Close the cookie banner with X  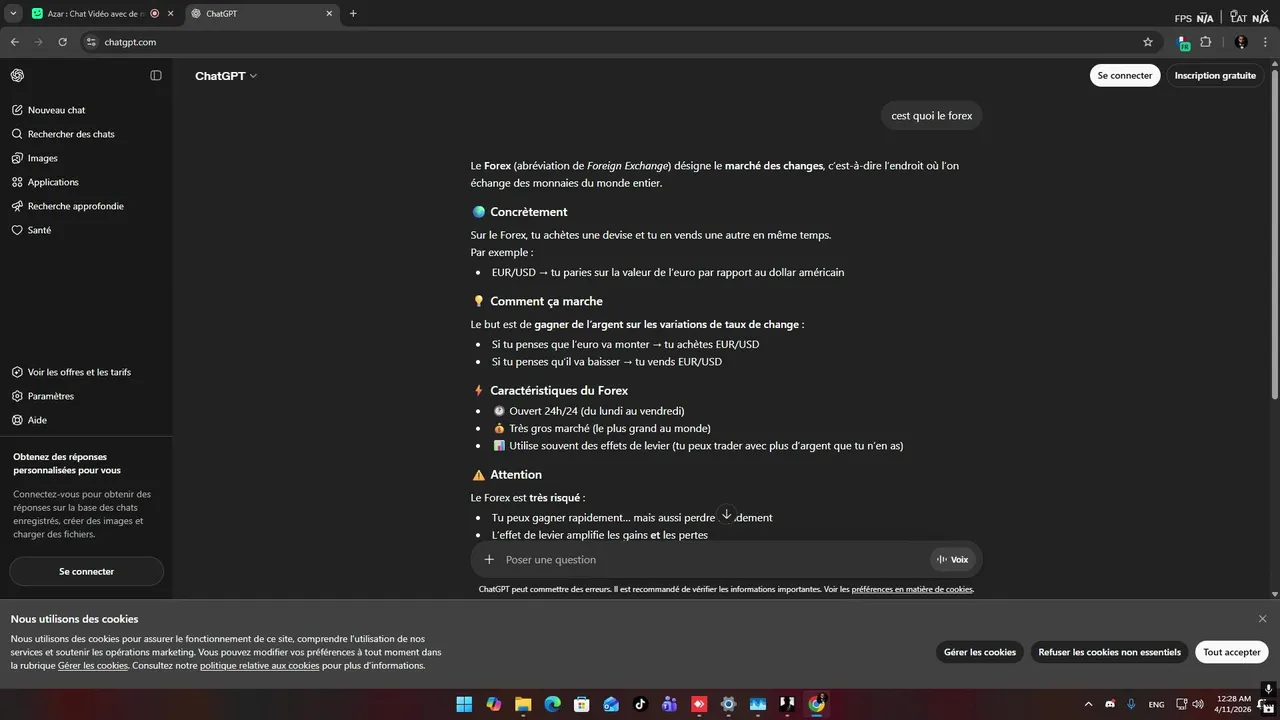coord(1262,619)
